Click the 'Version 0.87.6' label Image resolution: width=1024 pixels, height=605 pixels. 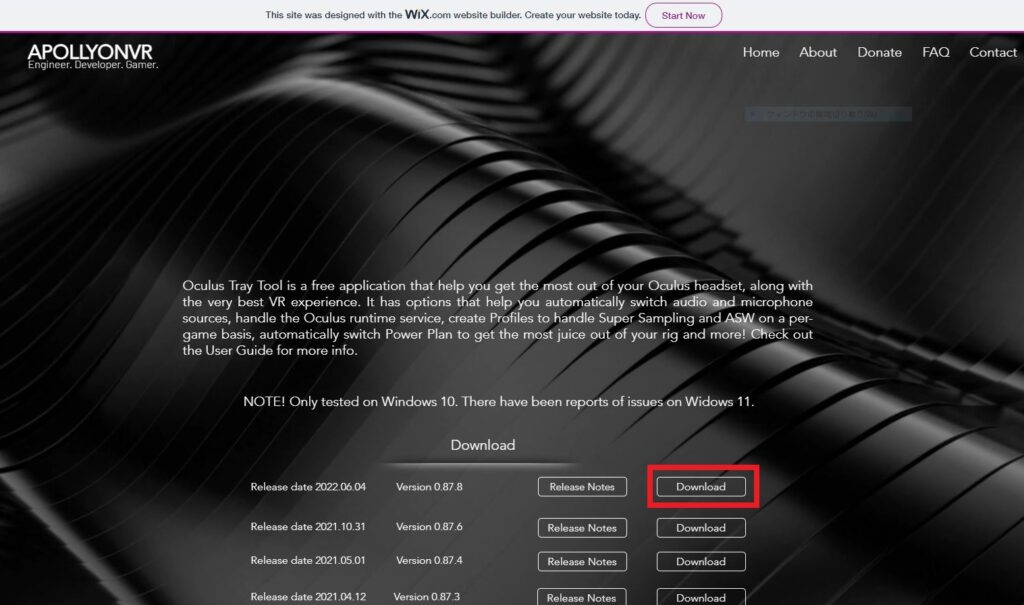click(429, 527)
